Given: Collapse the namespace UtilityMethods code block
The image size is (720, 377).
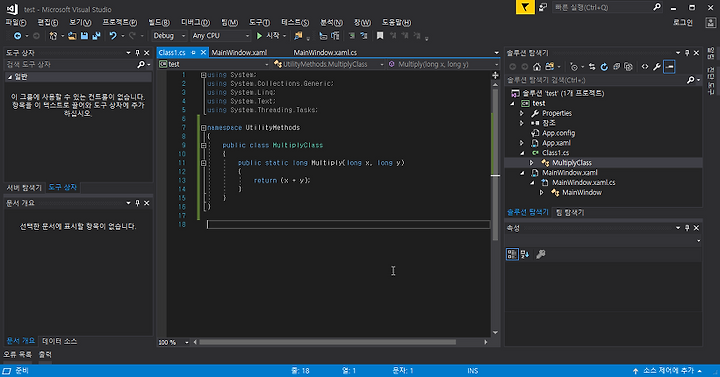Looking at the screenshot, I should point(203,128).
